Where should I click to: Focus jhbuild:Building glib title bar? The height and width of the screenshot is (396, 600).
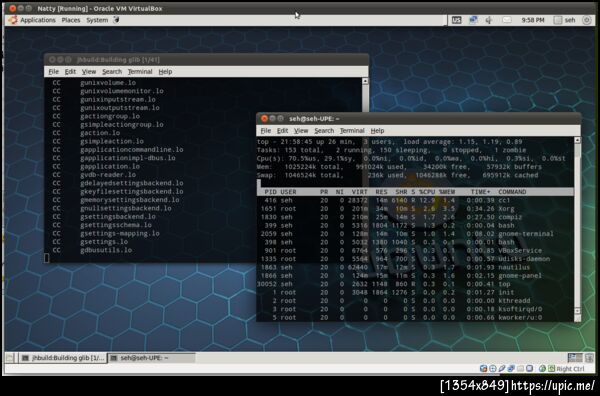pos(206,60)
